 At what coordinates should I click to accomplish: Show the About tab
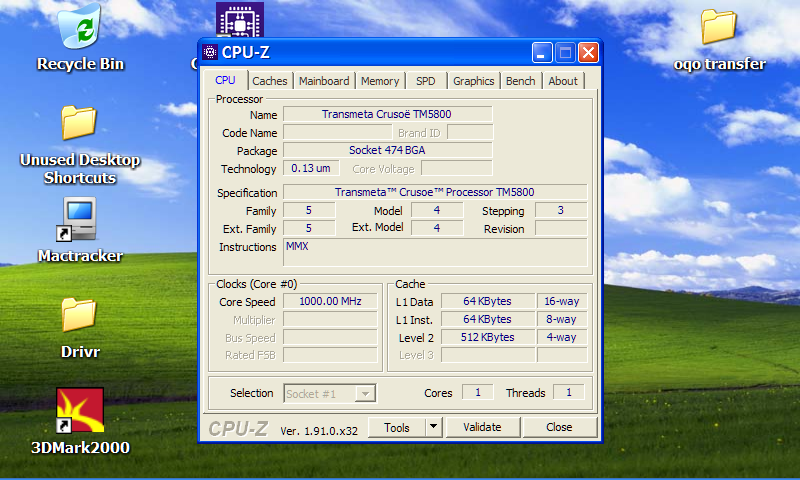[x=563, y=81]
